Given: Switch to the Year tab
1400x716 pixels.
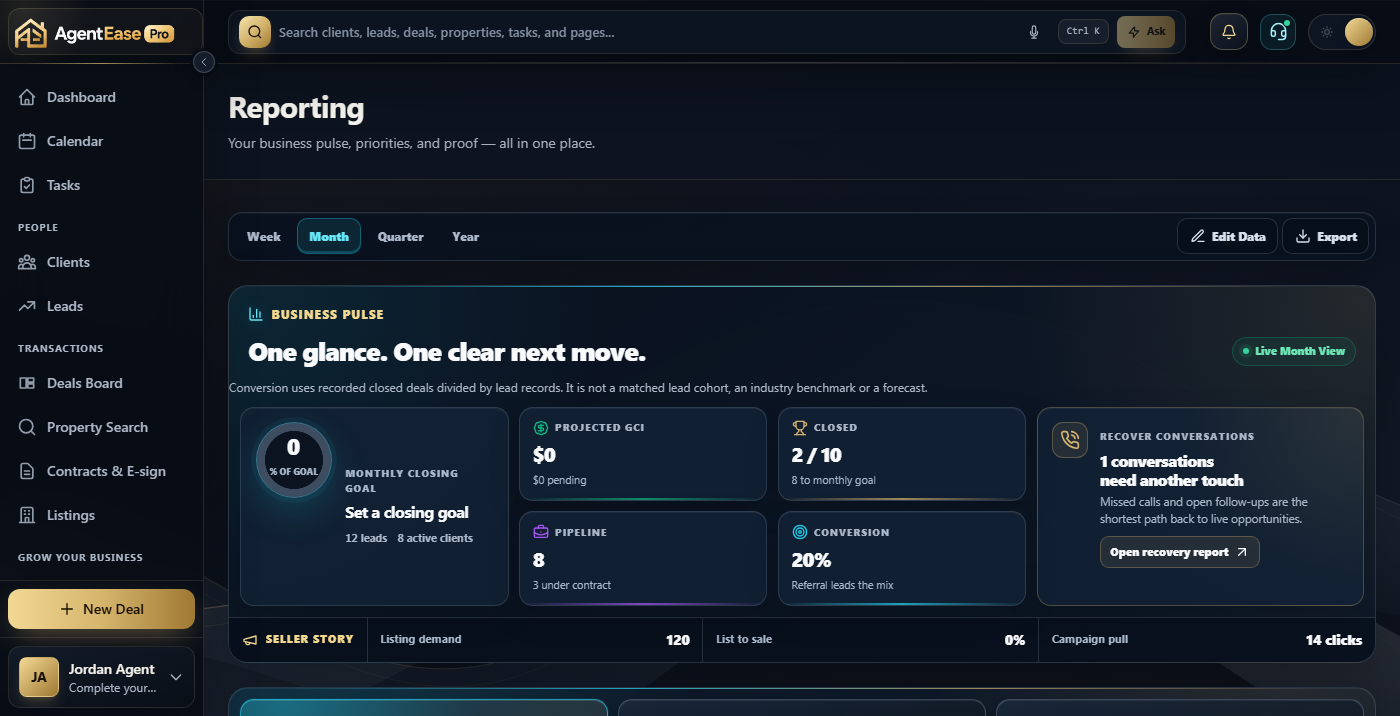Looking at the screenshot, I should click(465, 236).
